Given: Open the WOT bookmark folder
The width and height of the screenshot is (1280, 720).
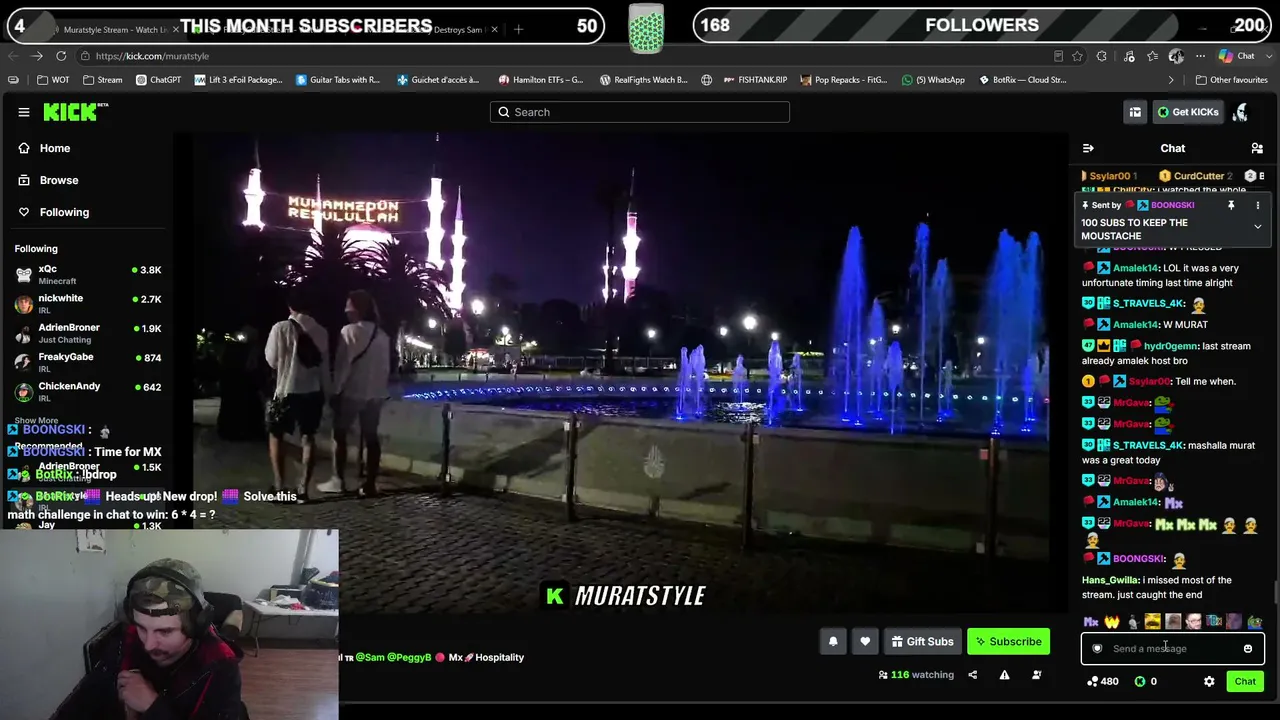Looking at the screenshot, I should coord(54,80).
